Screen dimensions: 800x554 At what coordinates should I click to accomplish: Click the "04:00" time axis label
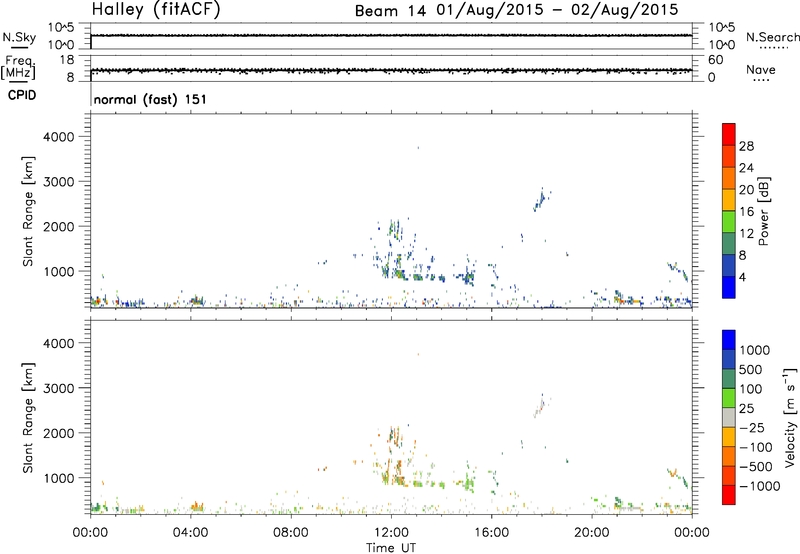coord(190,533)
